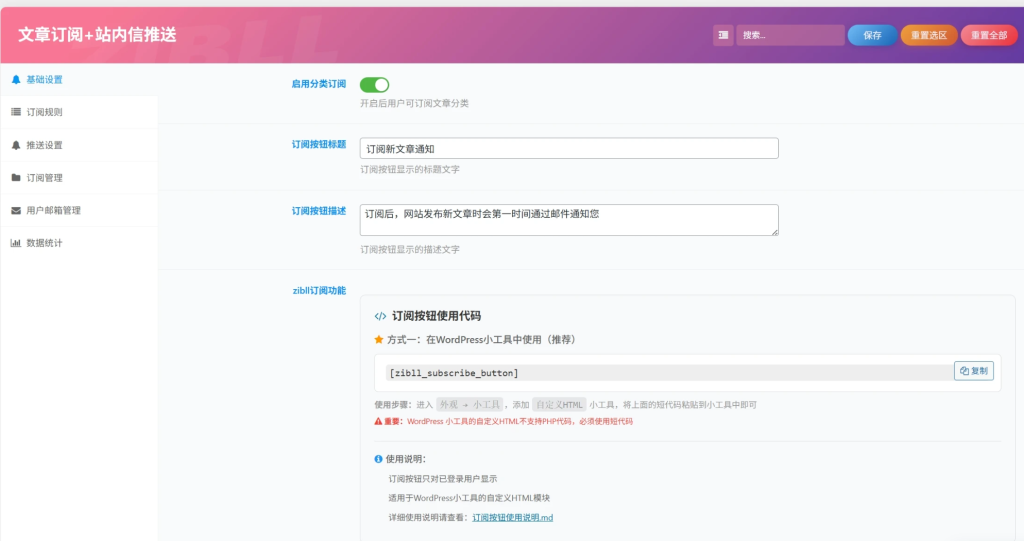The height and width of the screenshot is (541, 1024).
Task: Open the 订阅管理 tab
Action: [79, 178]
